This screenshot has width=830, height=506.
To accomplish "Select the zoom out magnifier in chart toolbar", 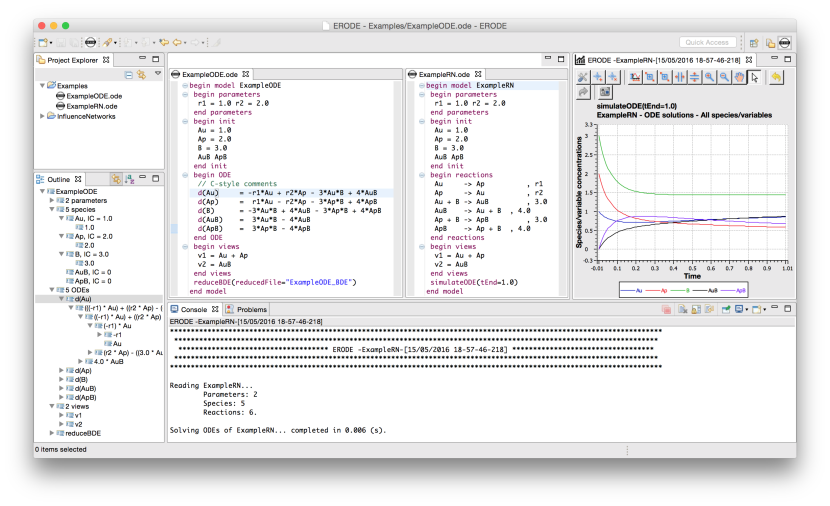I will (724, 77).
